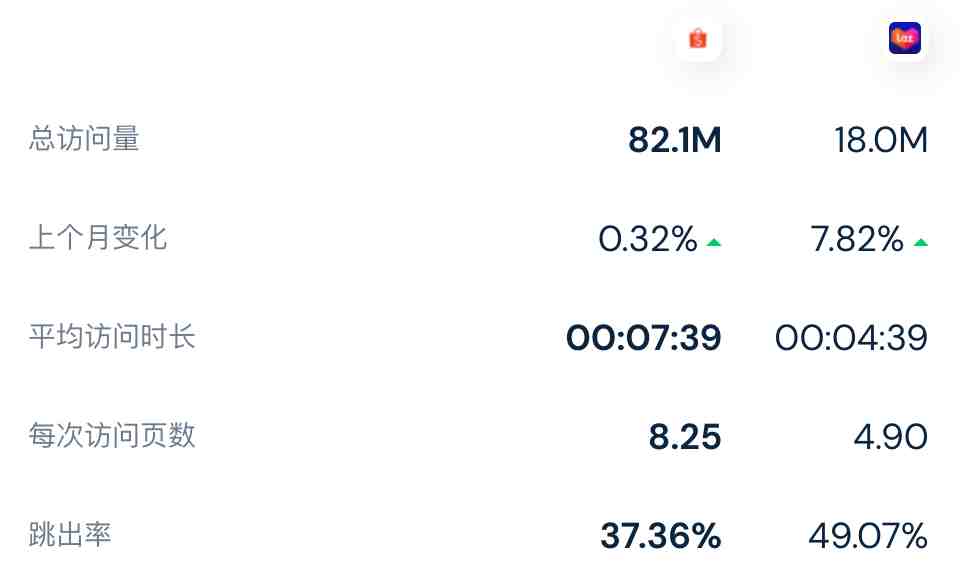The height and width of the screenshot is (582, 966).
Task: Select the 平均访问时长 row label
Action: click(112, 337)
